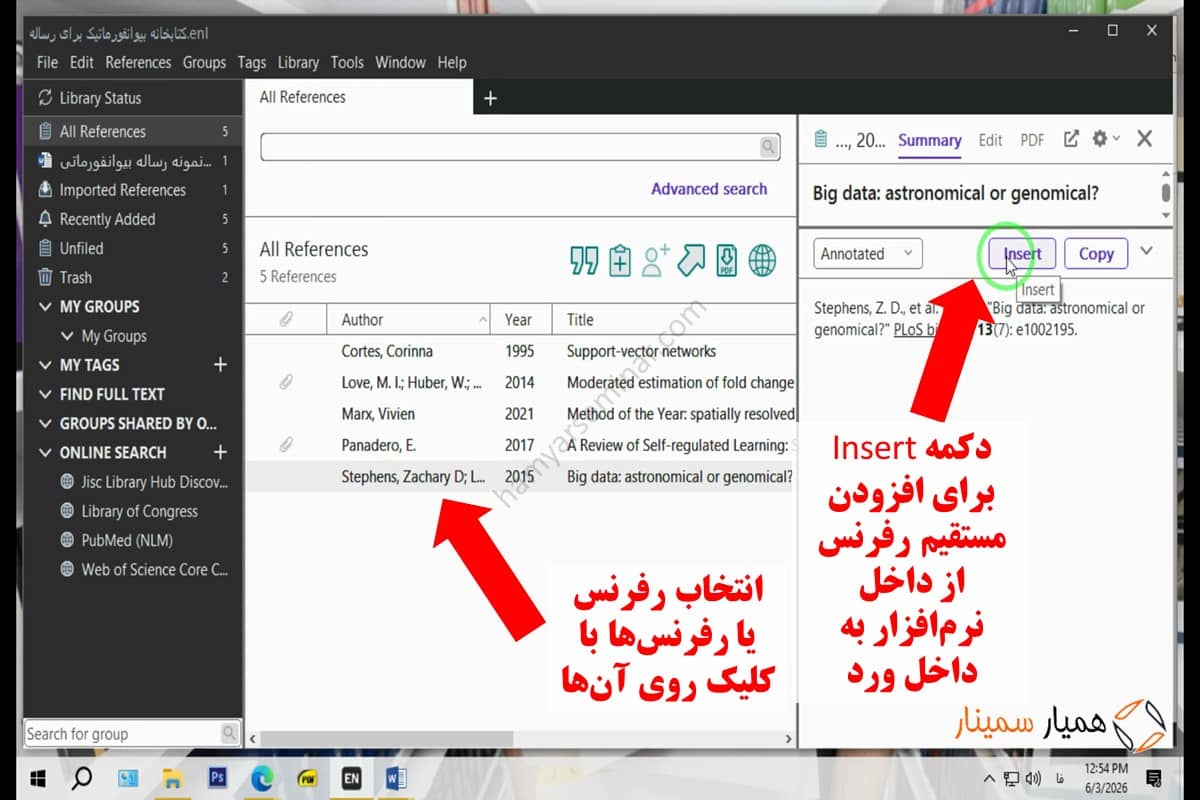Click the Add Reference clipboard icon
This screenshot has width=1200, height=800.
[620, 260]
